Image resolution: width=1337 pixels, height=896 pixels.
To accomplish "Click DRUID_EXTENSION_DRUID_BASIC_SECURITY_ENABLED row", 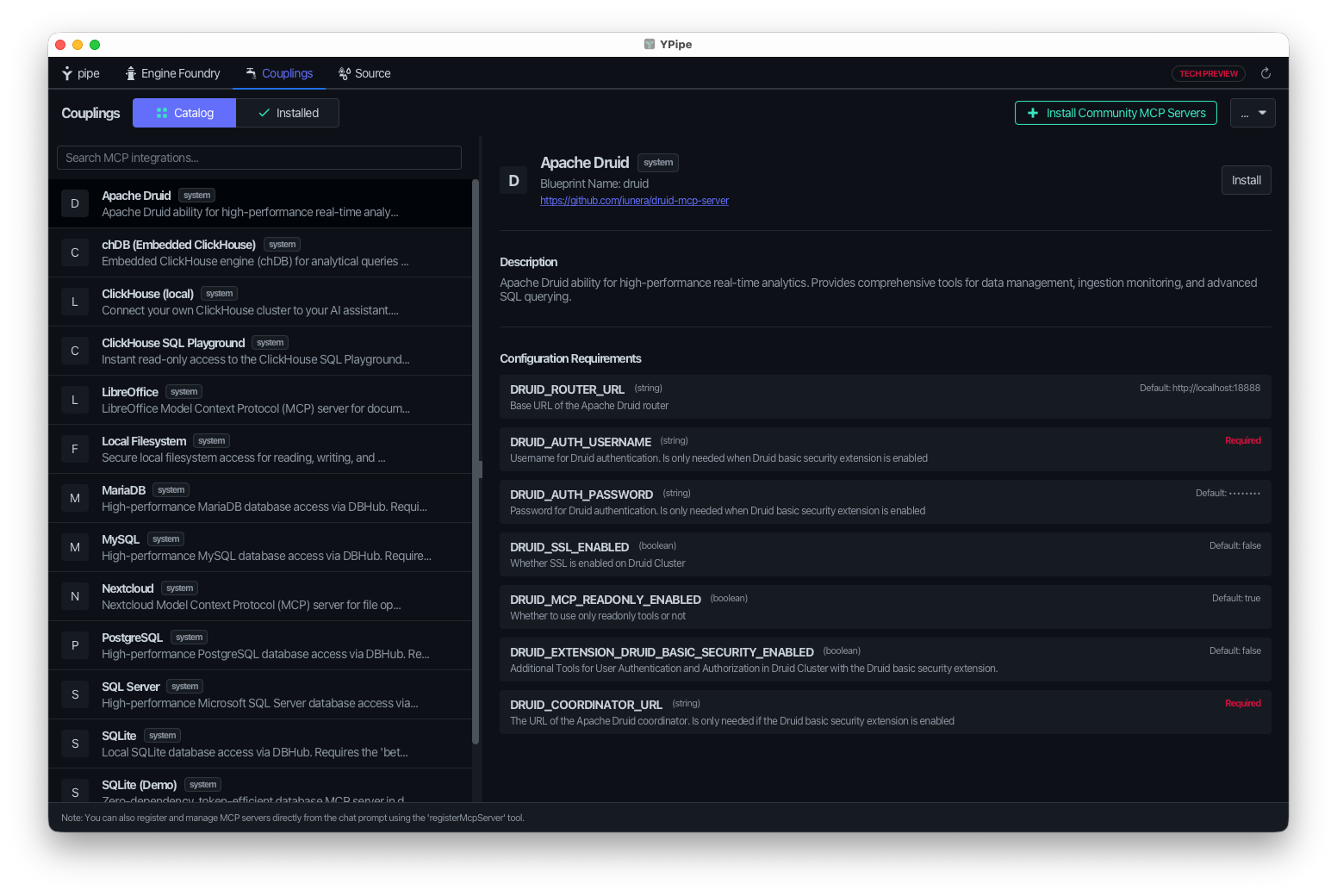I will (x=885, y=659).
